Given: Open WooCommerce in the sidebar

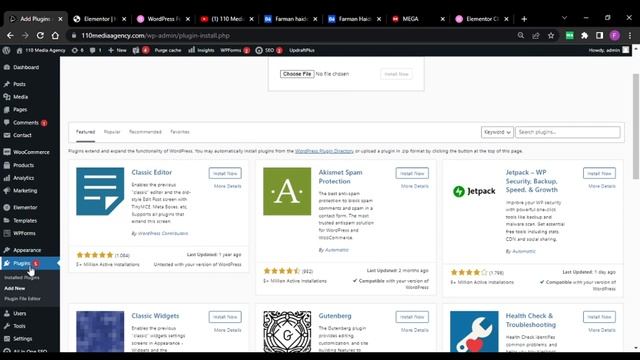Looking at the screenshot, I should pyautogui.click(x=31, y=152).
